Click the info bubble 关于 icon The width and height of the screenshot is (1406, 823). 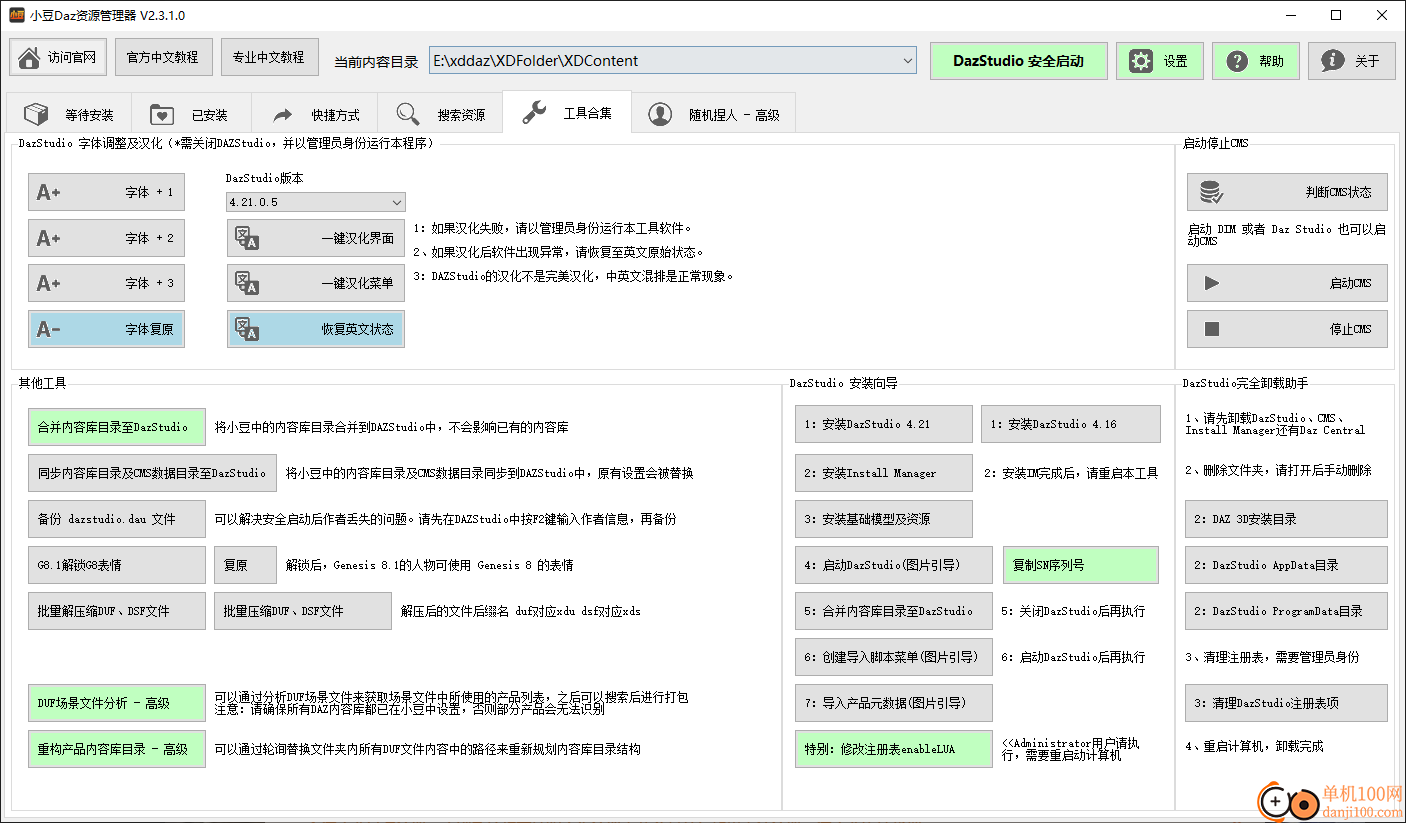coord(1333,61)
